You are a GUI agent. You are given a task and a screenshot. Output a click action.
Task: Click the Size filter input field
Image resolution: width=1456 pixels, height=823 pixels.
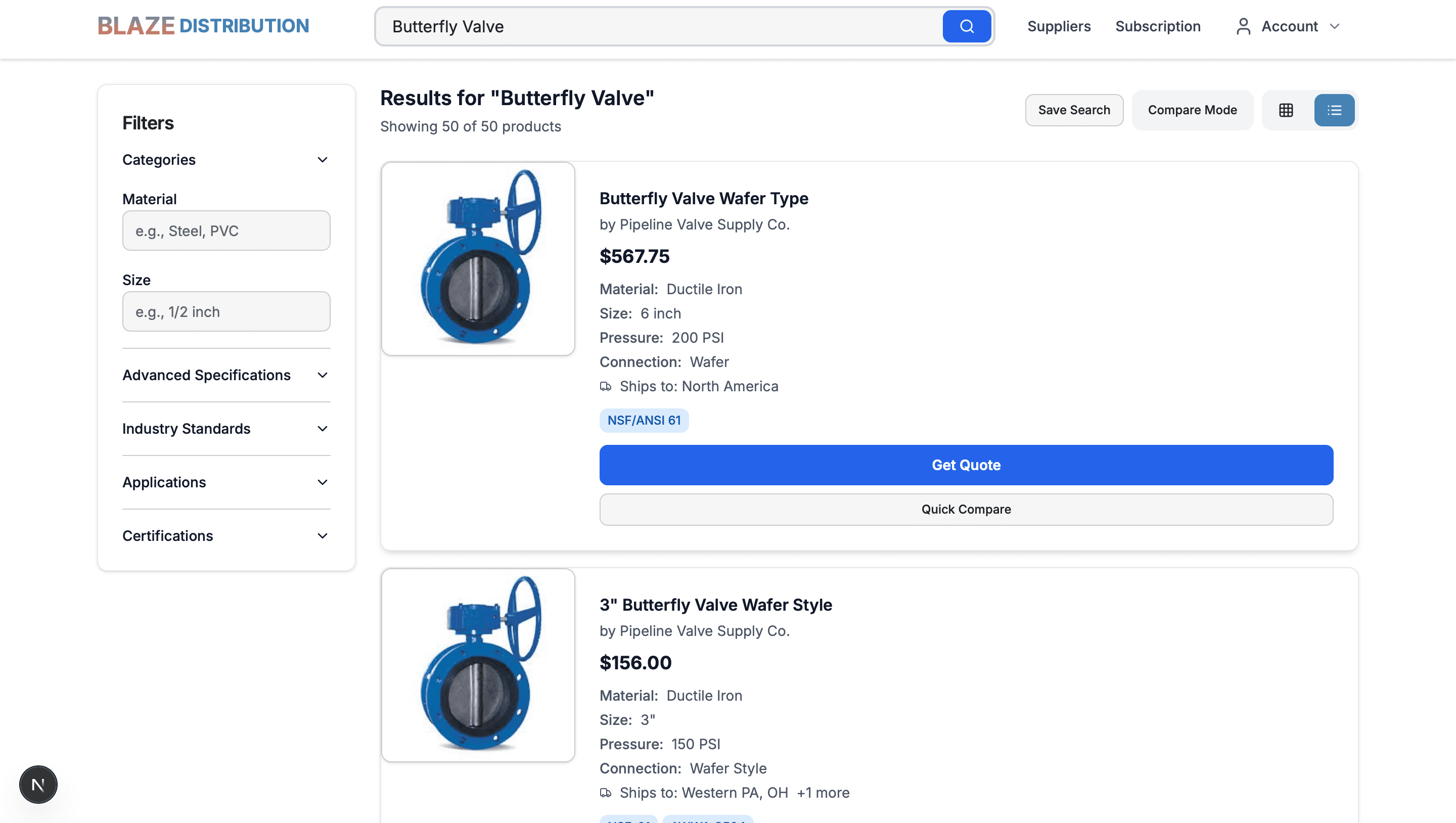226,311
